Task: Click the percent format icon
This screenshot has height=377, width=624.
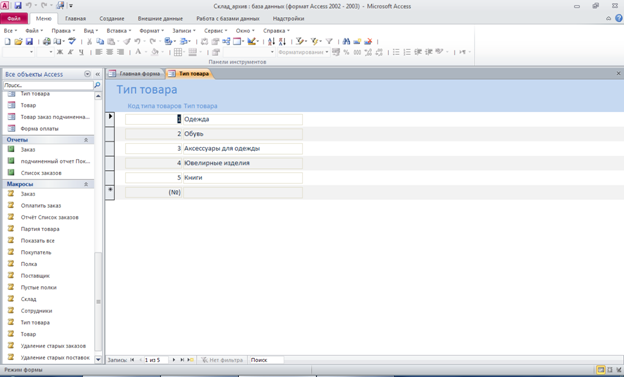Action: click(347, 52)
